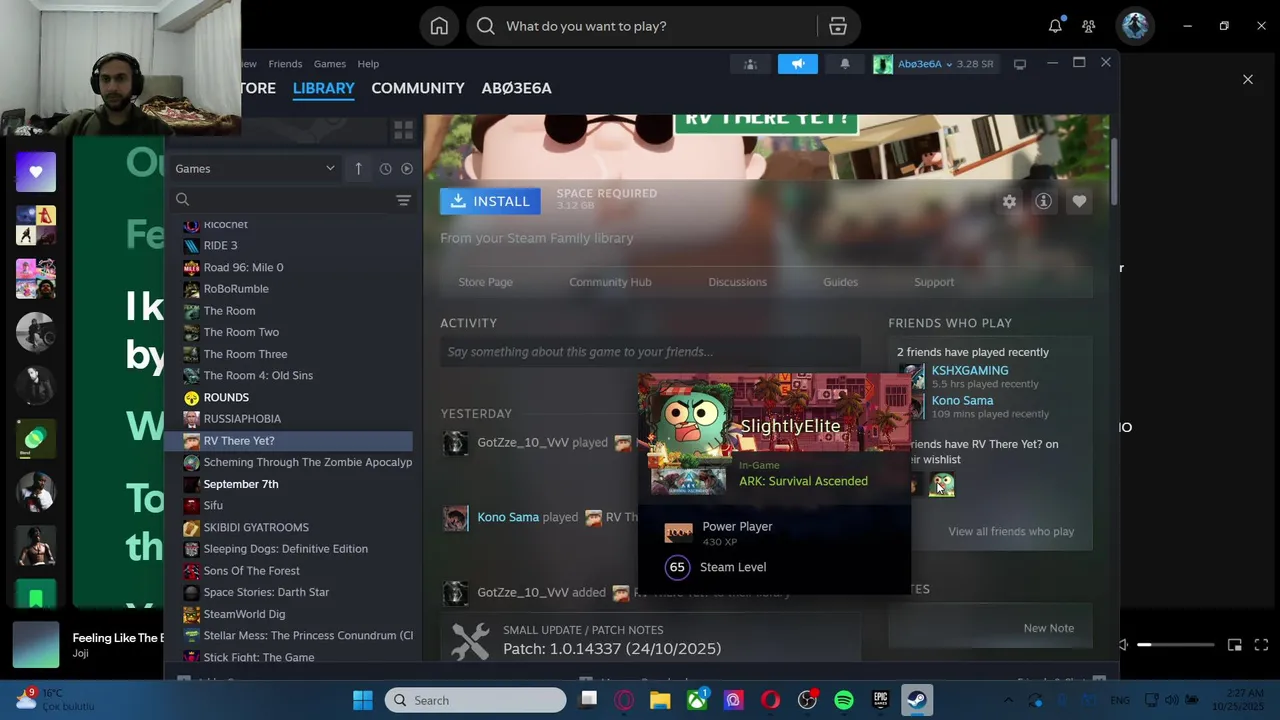The image size is (1280, 720).
Task: Click the activity status input box
Action: click(650, 352)
